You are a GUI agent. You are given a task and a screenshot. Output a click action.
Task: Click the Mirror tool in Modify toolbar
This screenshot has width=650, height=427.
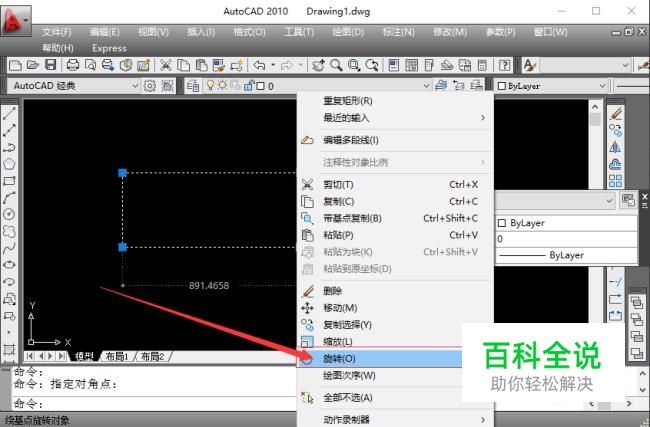pos(616,147)
